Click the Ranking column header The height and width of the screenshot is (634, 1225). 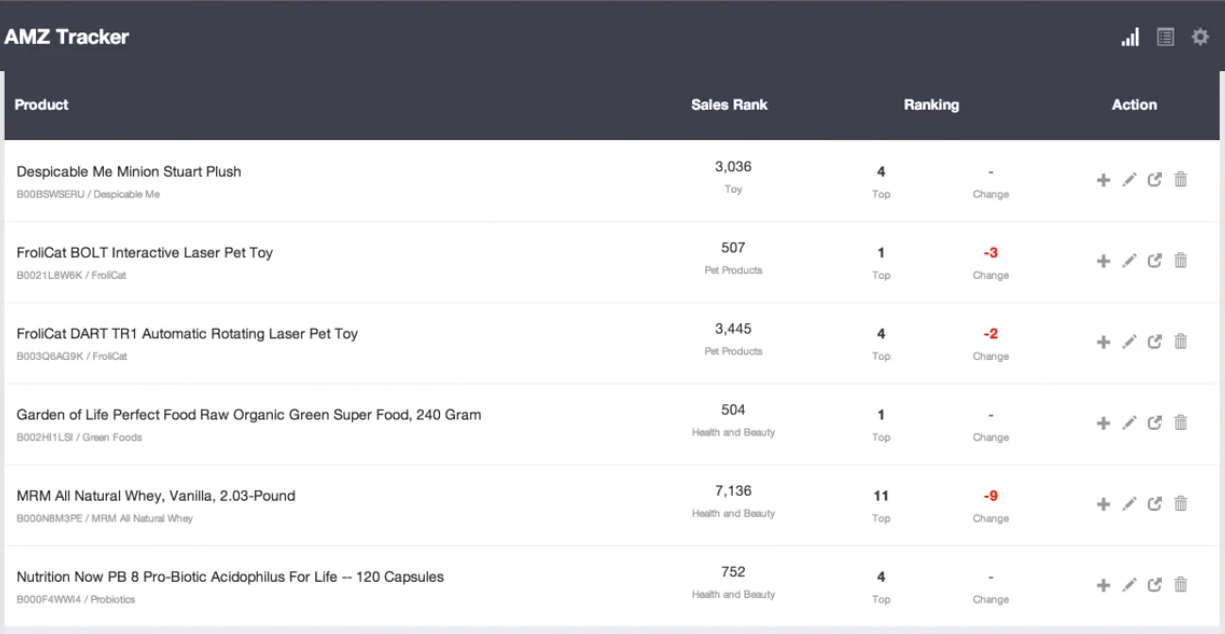point(931,104)
